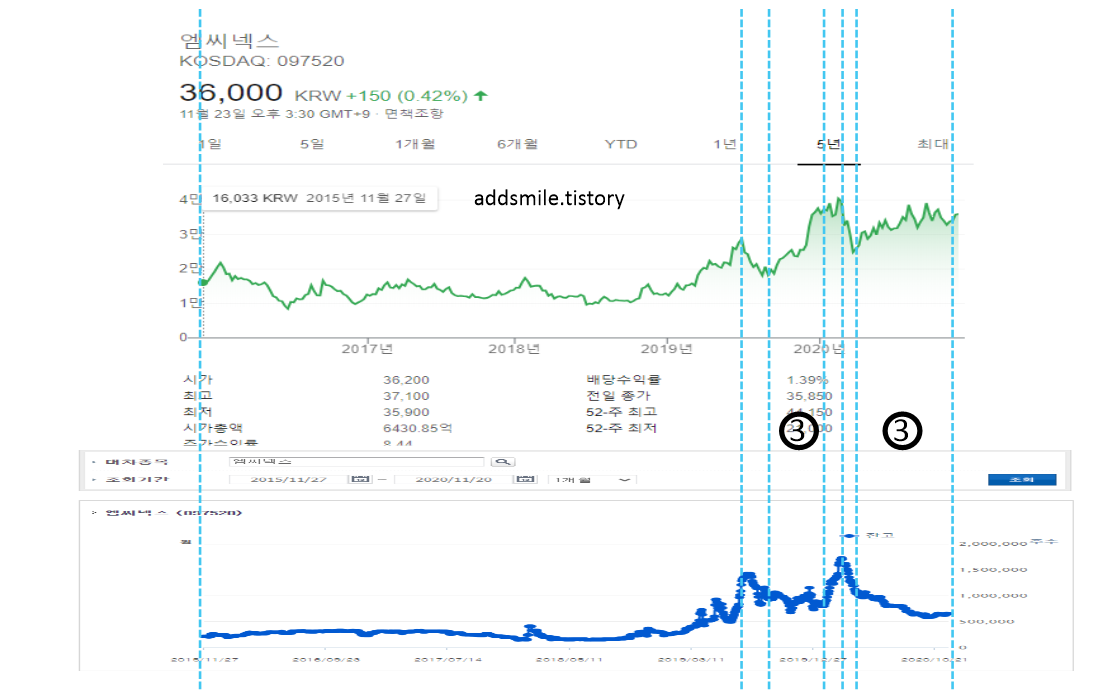The image size is (1103, 690).
Task: Expand the 1개월 period dropdown
Action: 592,480
